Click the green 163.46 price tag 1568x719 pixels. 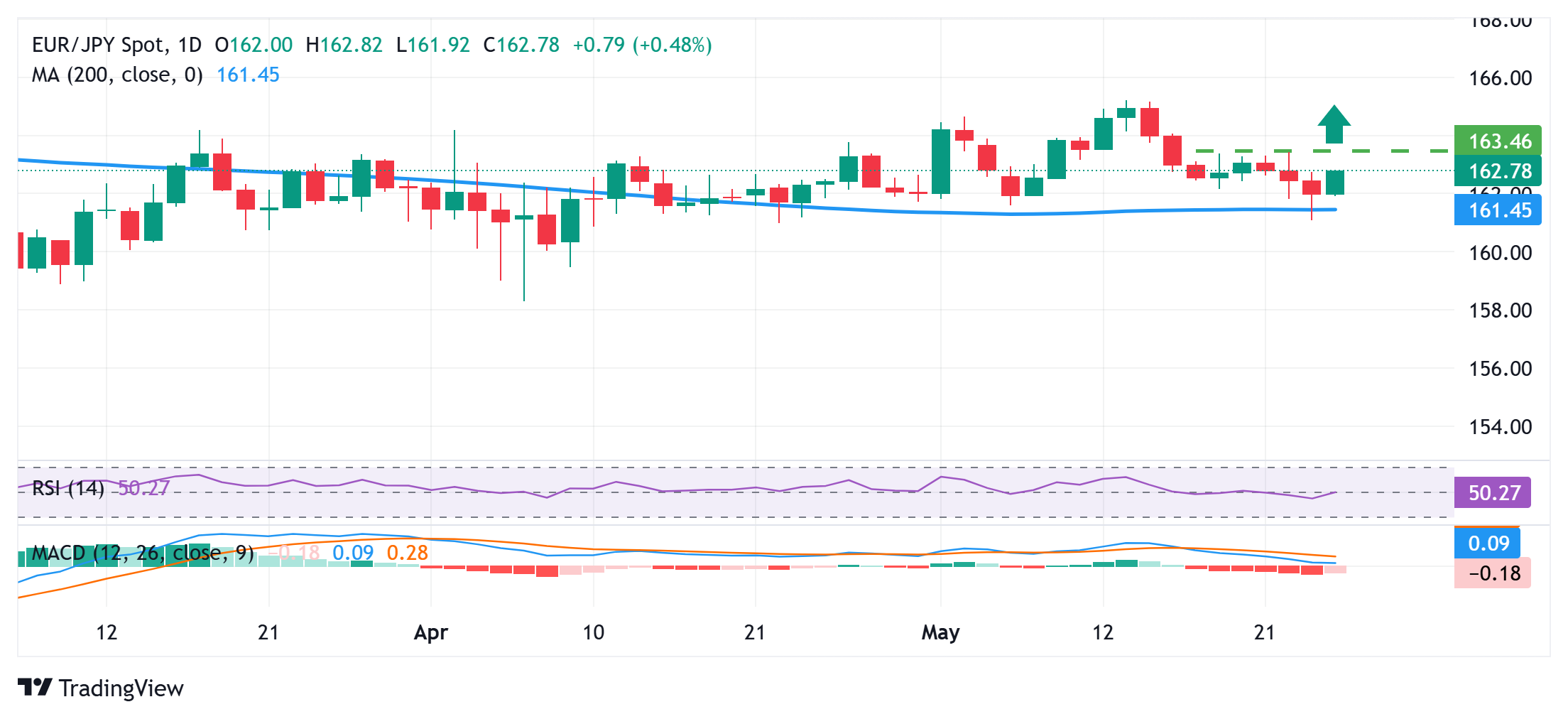click(1497, 141)
